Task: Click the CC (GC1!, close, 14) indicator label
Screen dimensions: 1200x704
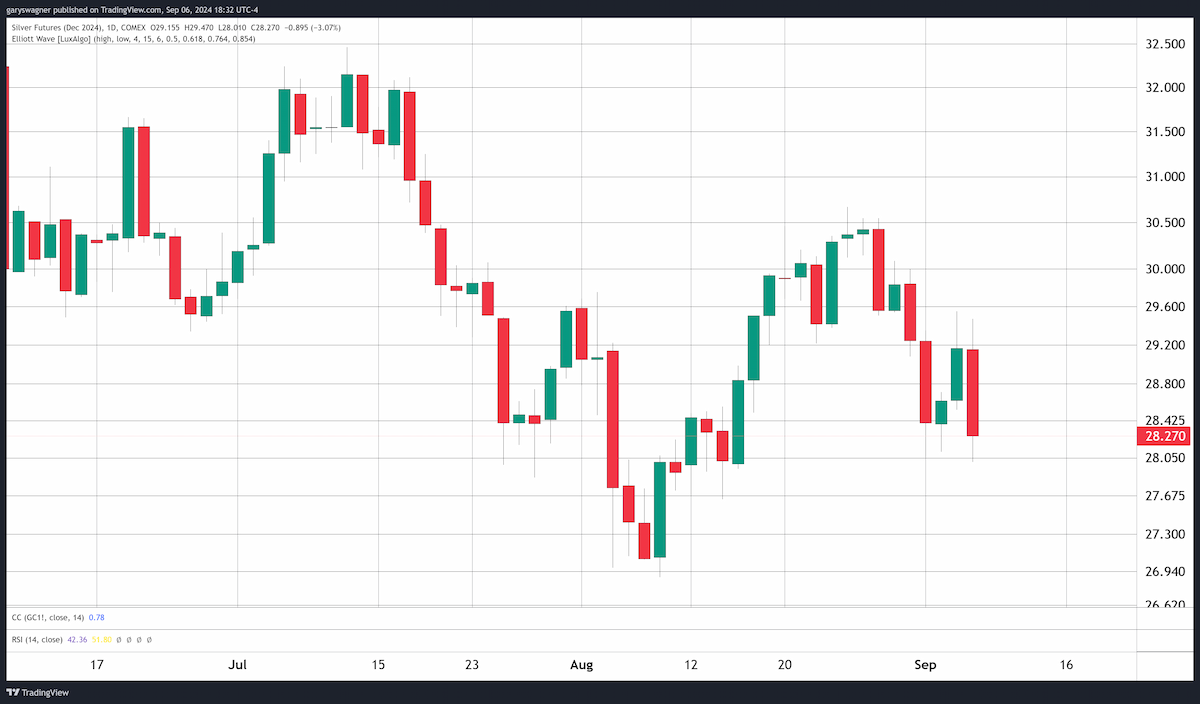Action: tap(47, 617)
